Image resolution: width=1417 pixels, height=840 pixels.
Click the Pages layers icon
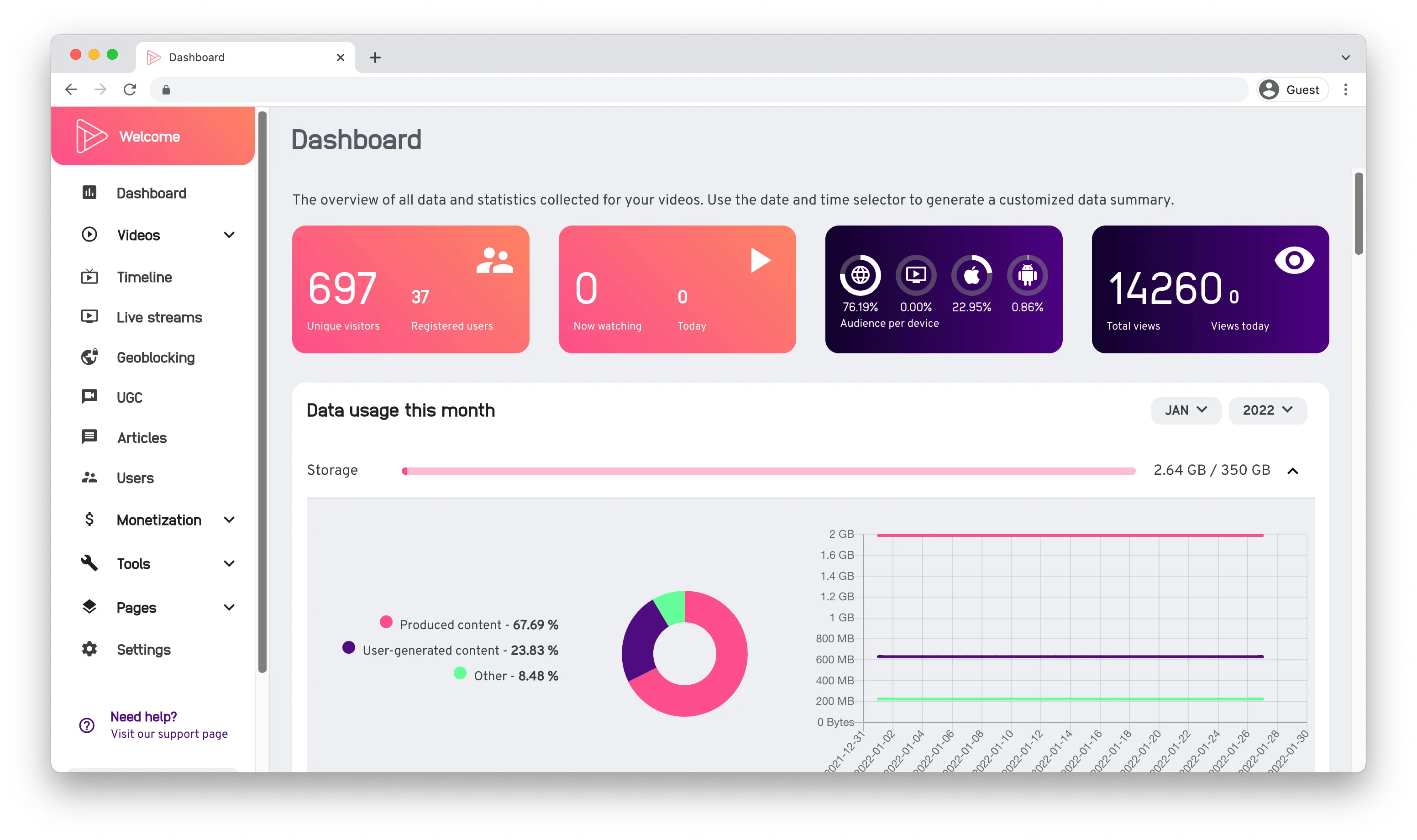coord(89,607)
